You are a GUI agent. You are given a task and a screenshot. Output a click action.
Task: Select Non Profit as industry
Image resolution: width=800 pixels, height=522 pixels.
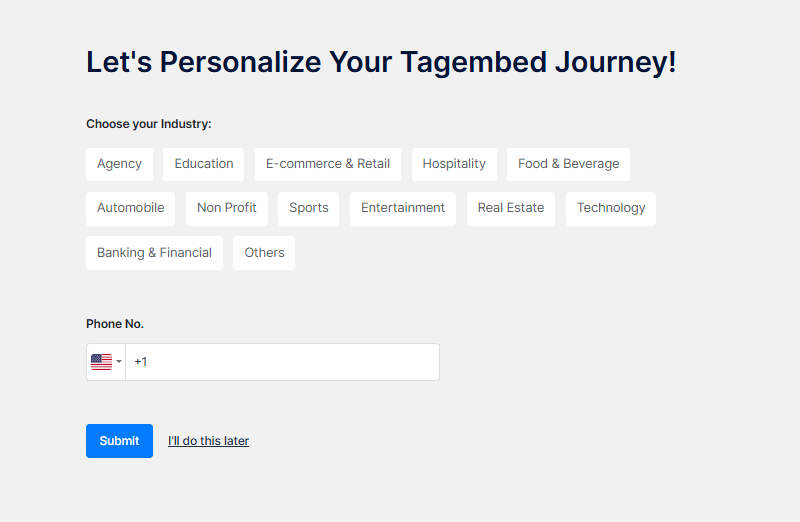click(227, 208)
